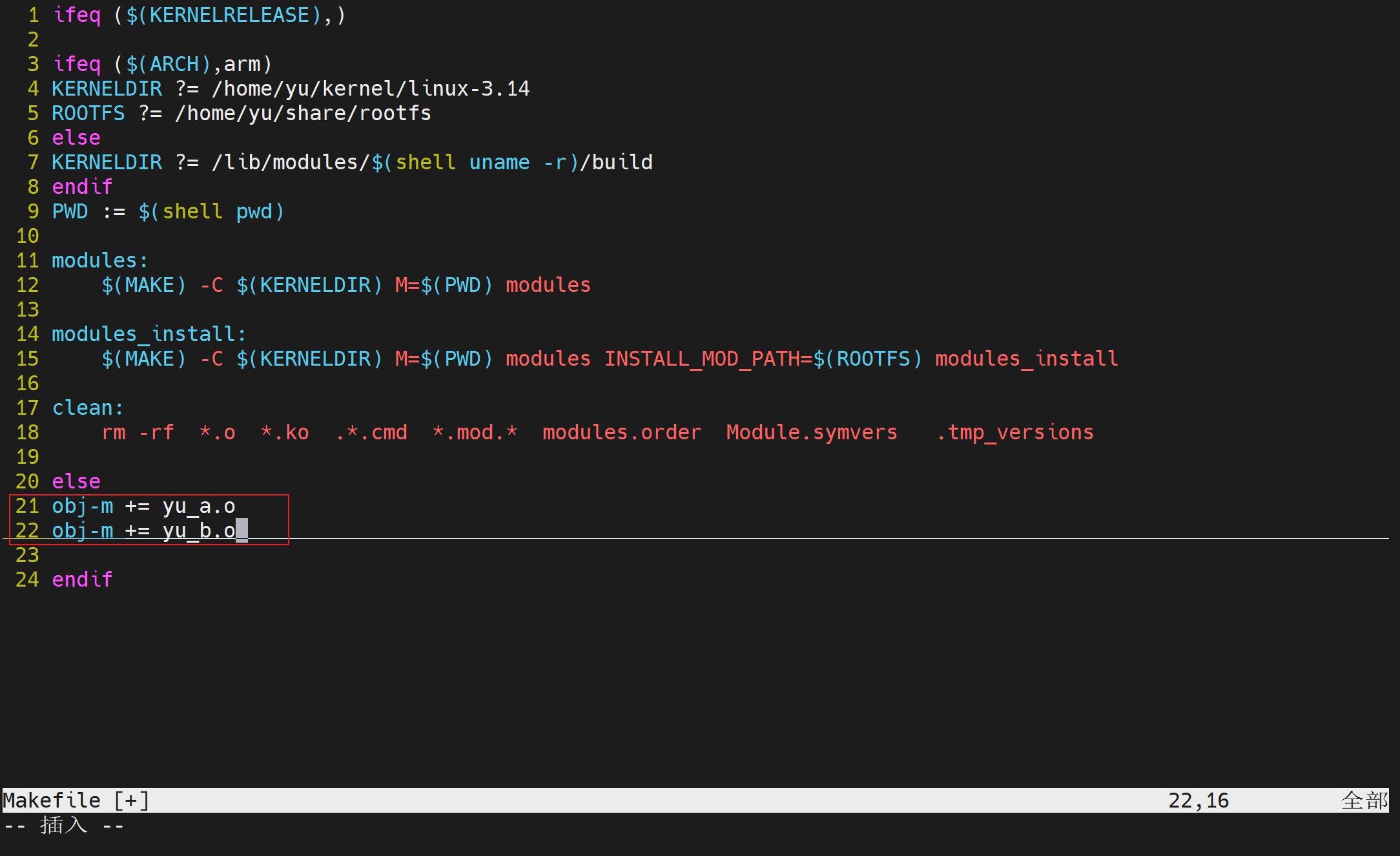Click the final 'endif' on line 24
Screen dimensions: 1400x856
(82, 579)
